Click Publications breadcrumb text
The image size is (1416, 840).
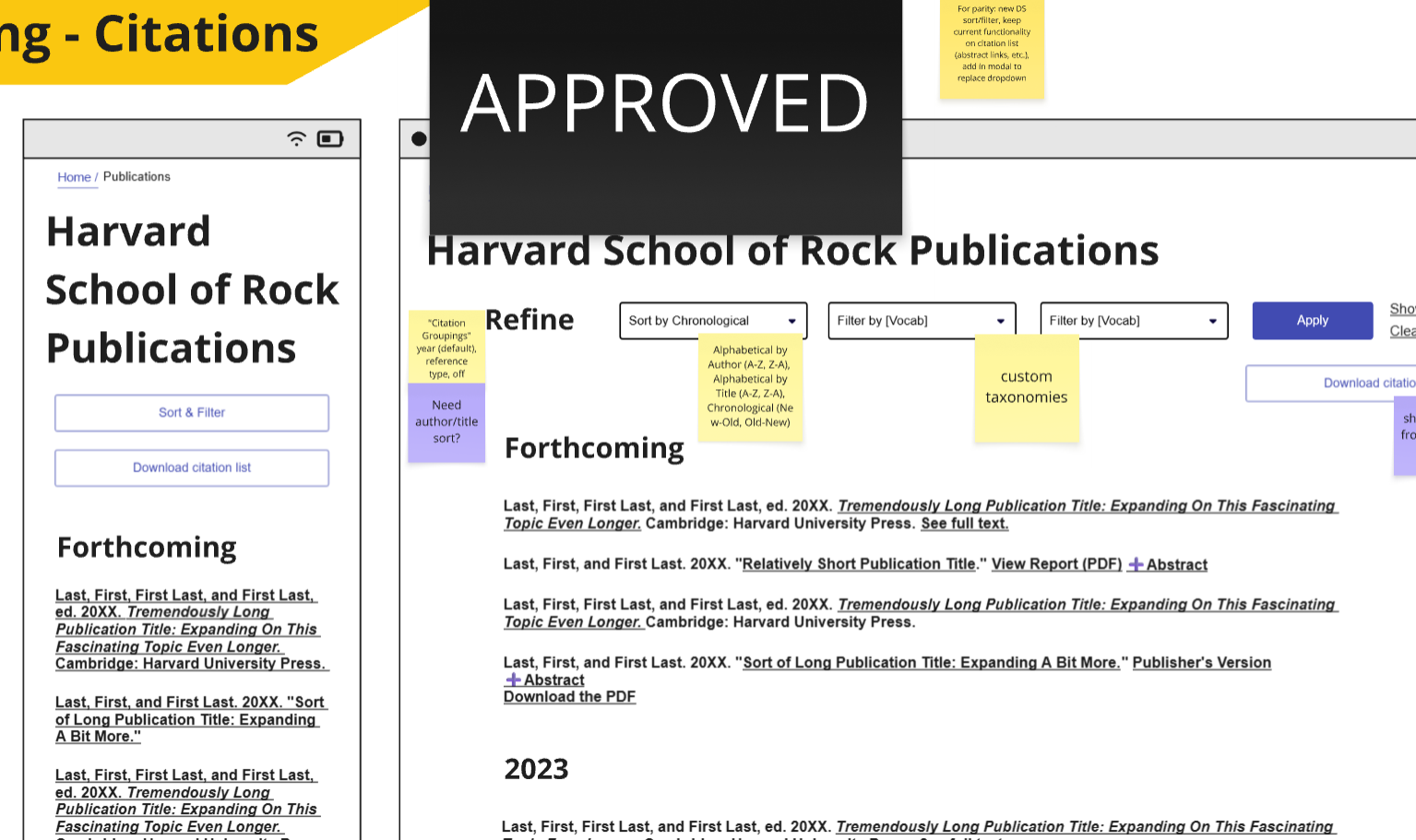(137, 177)
